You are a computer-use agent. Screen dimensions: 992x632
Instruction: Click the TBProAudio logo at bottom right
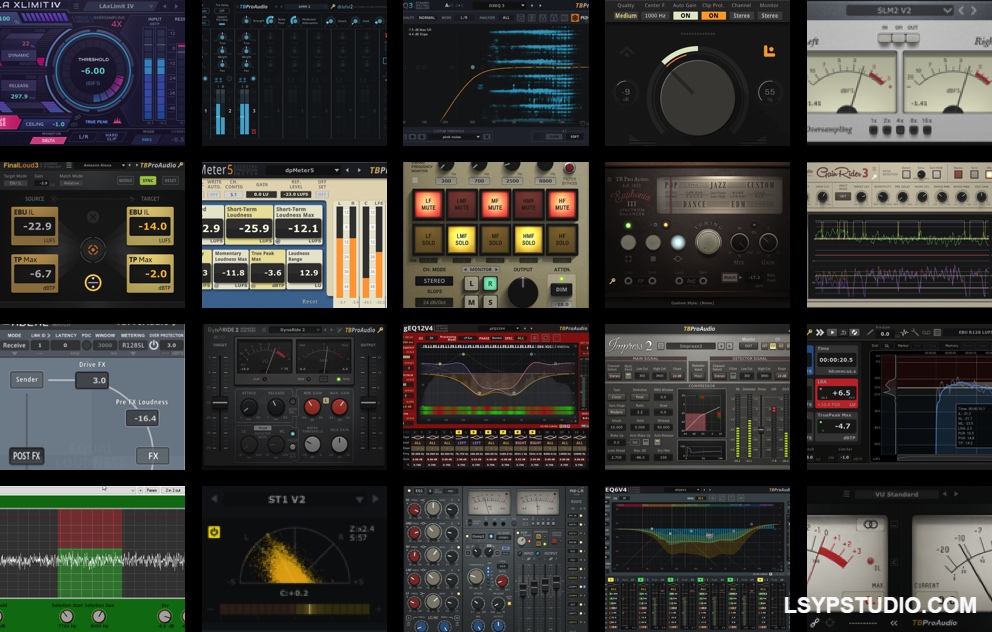pyautogui.click(x=935, y=623)
